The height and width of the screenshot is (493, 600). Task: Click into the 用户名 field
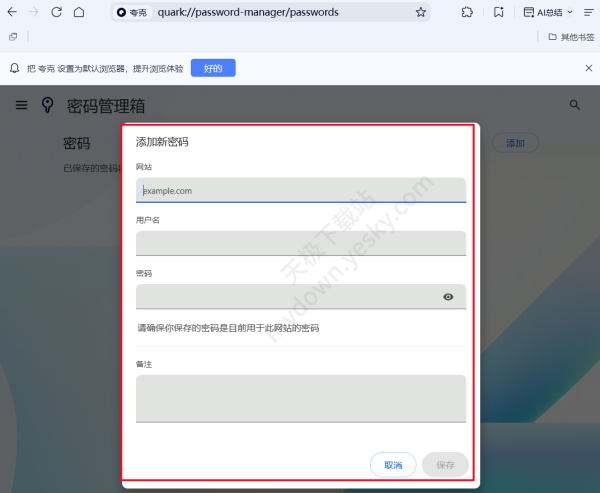[x=300, y=243]
